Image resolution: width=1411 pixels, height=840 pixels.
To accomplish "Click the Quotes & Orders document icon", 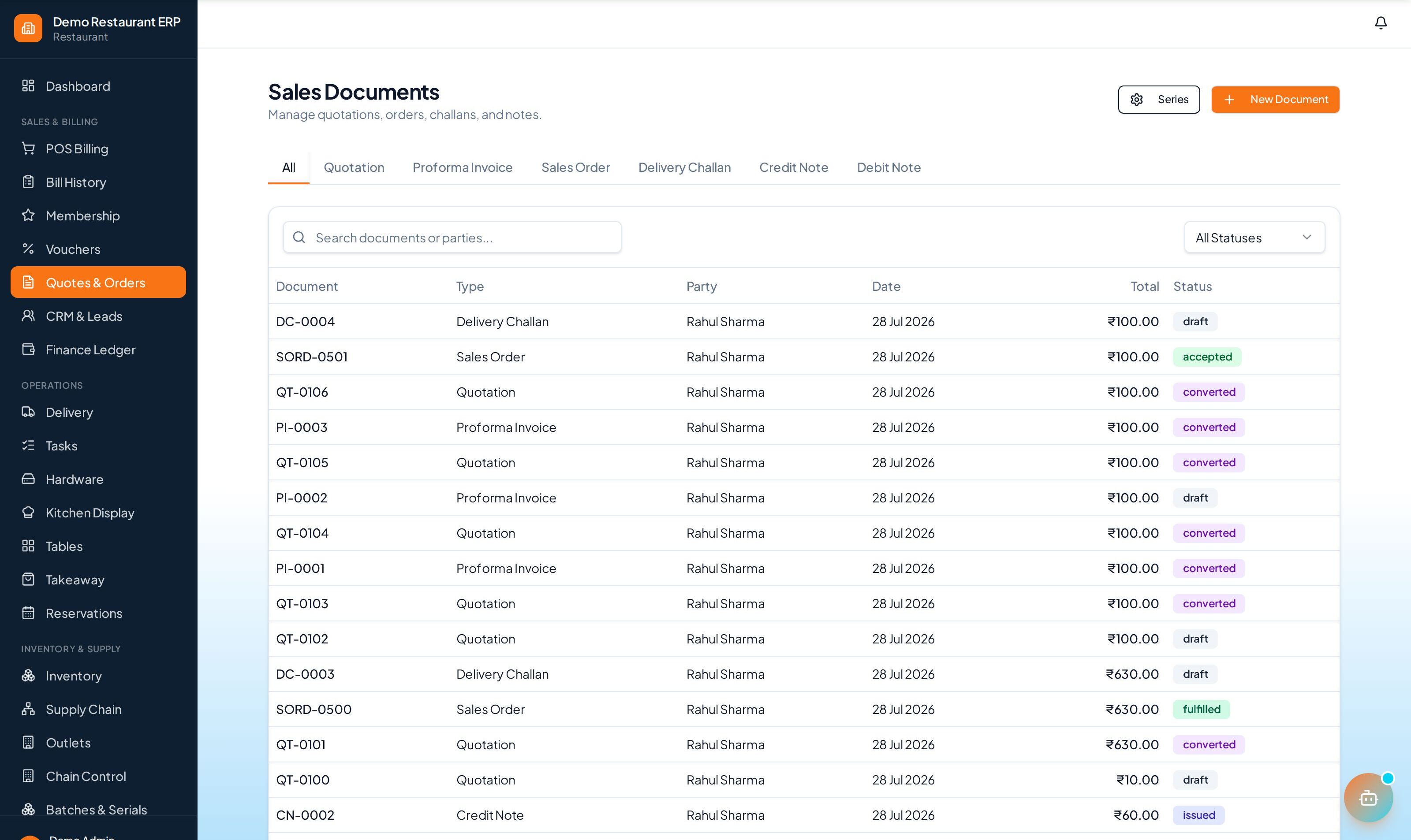I will [x=28, y=282].
